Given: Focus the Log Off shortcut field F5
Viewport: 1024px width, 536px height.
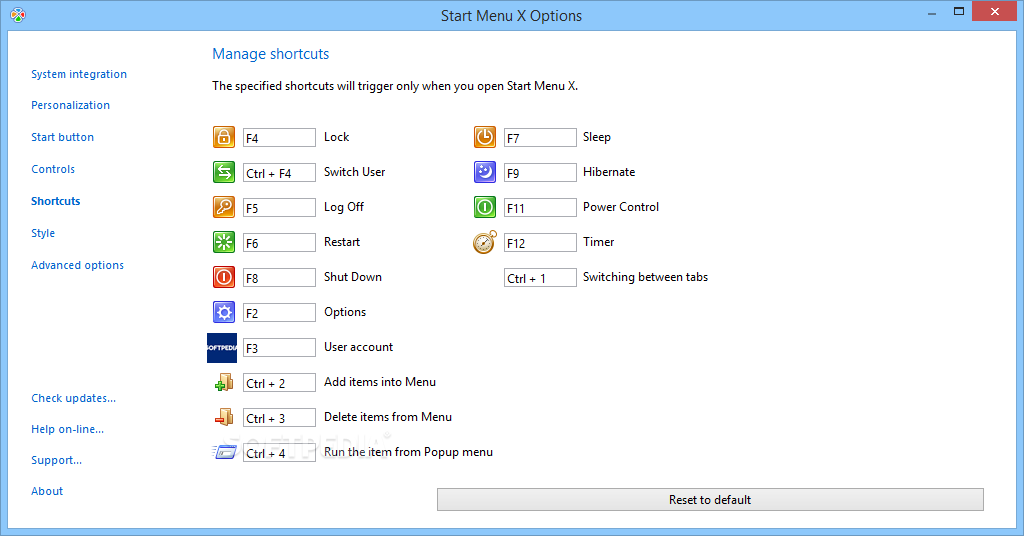Looking at the screenshot, I should 279,208.
